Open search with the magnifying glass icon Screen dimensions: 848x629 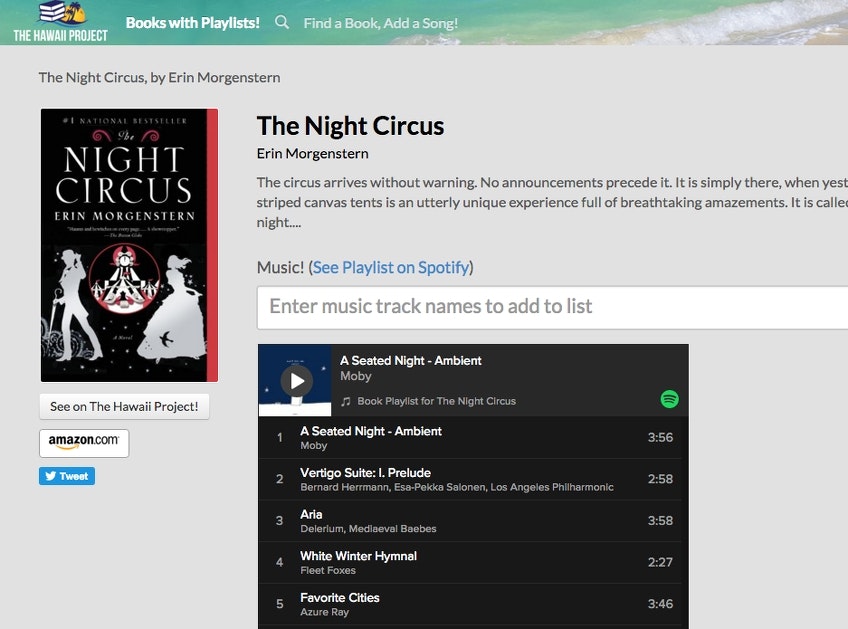click(281, 22)
